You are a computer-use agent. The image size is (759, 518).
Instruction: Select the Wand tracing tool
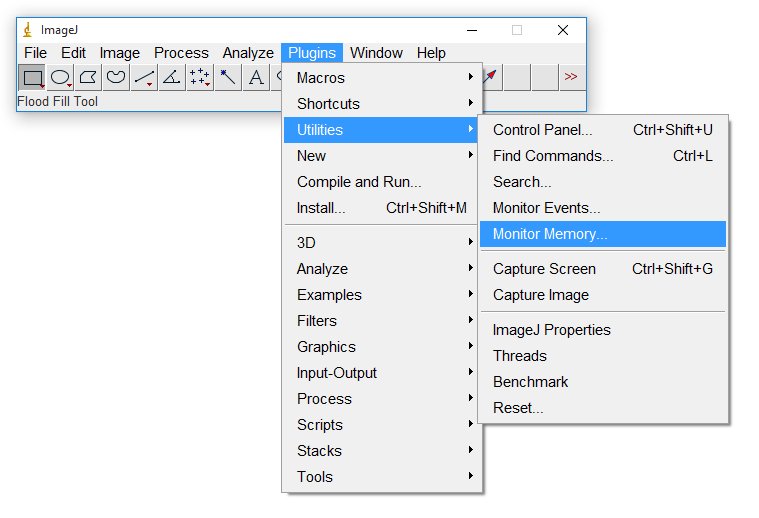coord(228,77)
